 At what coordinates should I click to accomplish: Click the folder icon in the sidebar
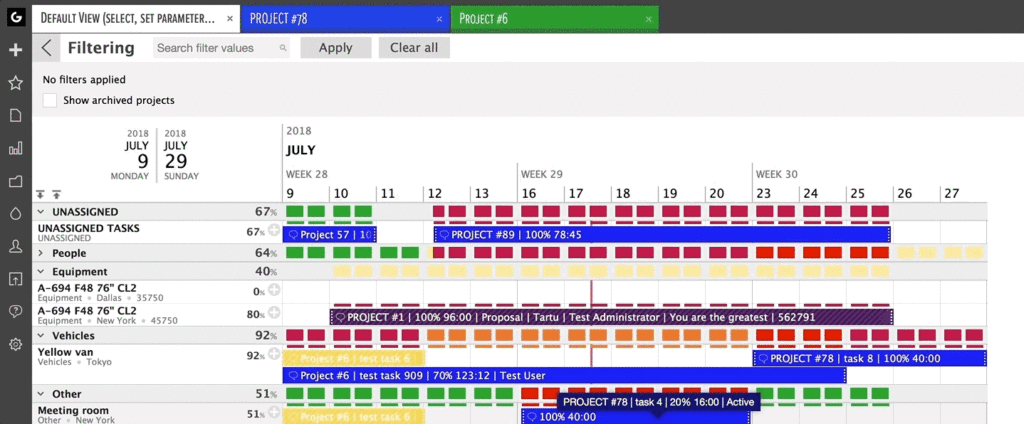click(16, 181)
